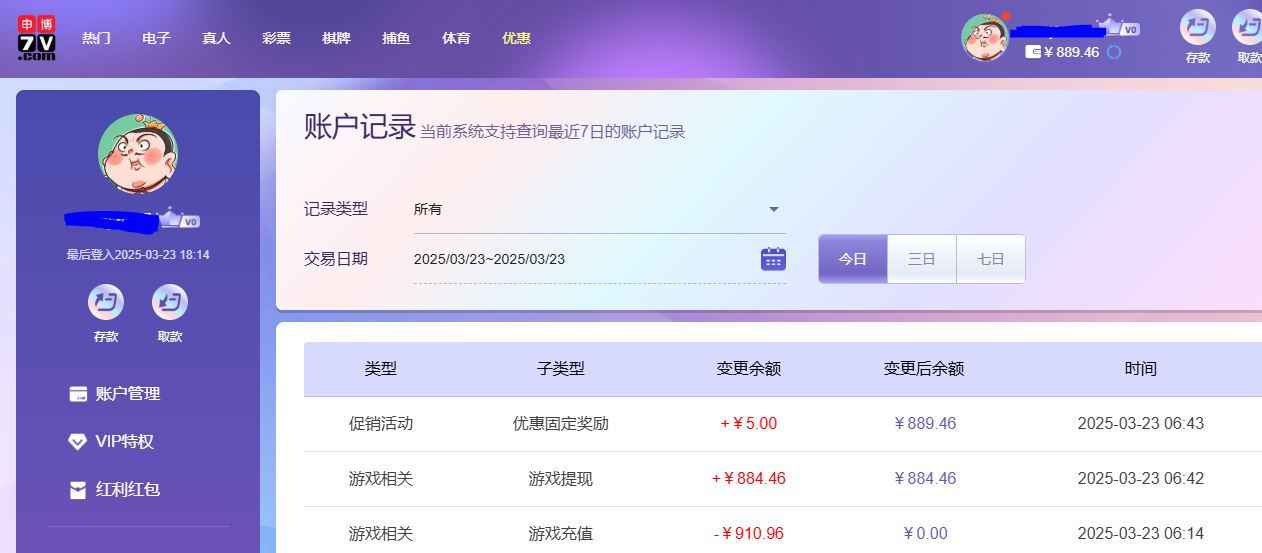Click the sidebar deposit (存款) icon
Viewport: 1262px width, 553px height.
tap(106, 302)
